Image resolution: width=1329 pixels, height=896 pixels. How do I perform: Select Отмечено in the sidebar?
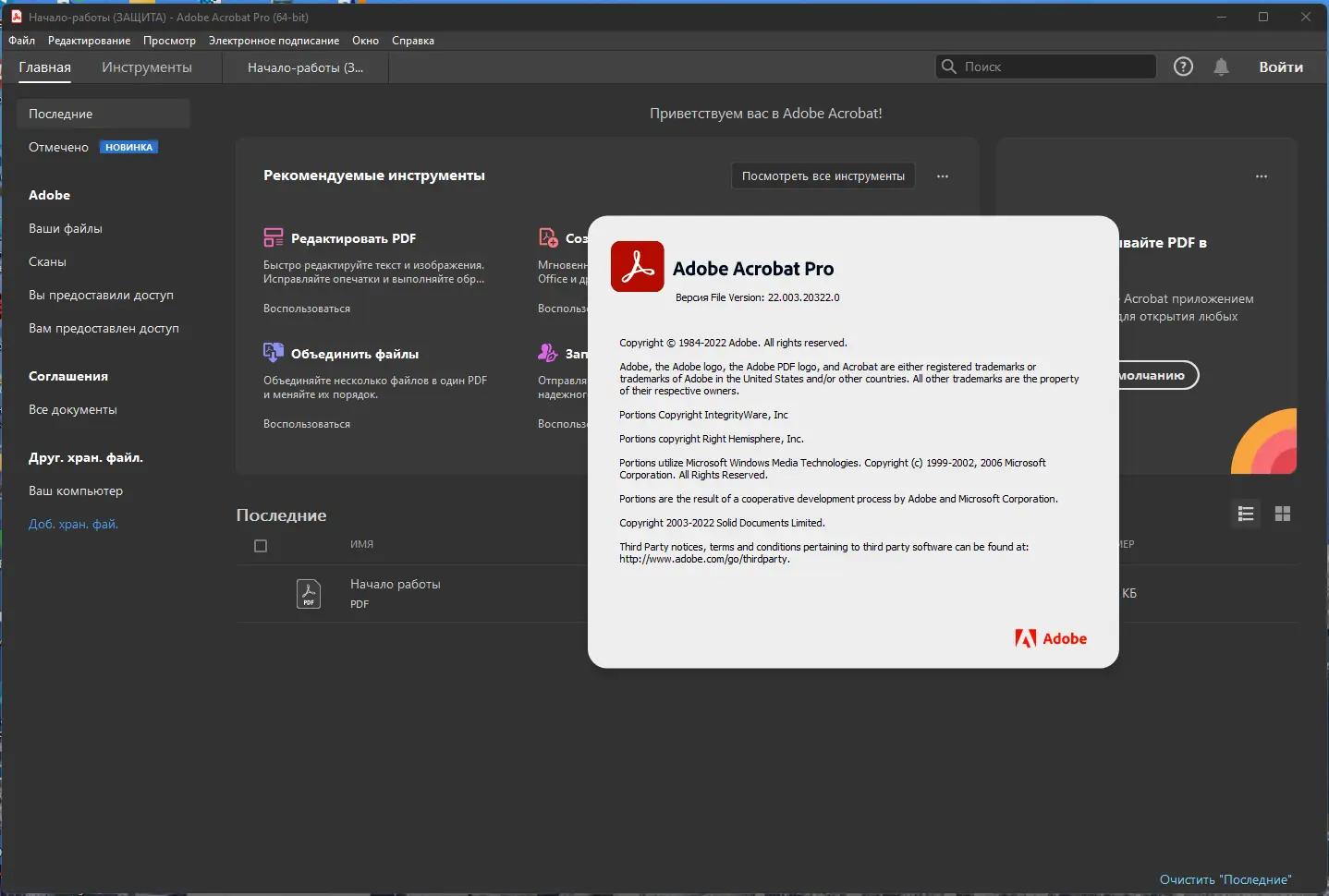click(x=59, y=147)
